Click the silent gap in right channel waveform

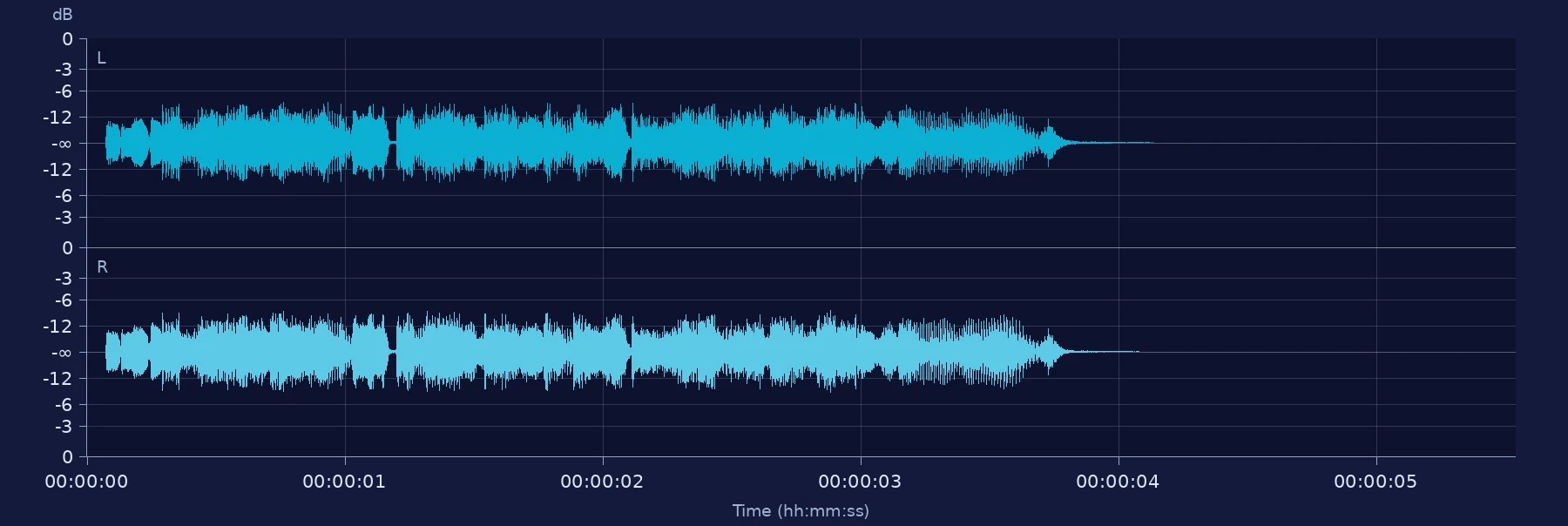tap(393, 350)
